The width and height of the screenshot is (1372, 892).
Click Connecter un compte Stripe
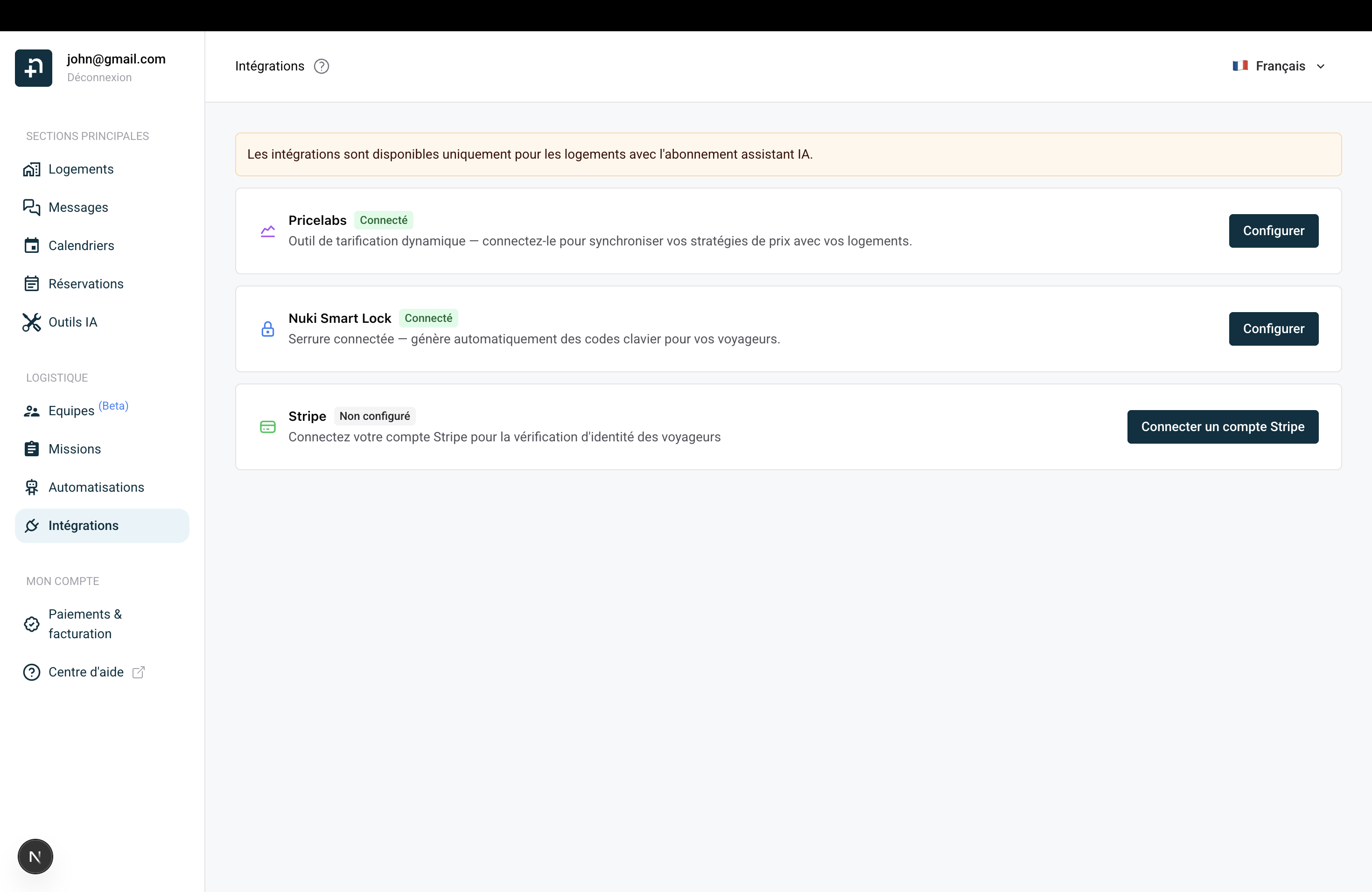coord(1223,426)
